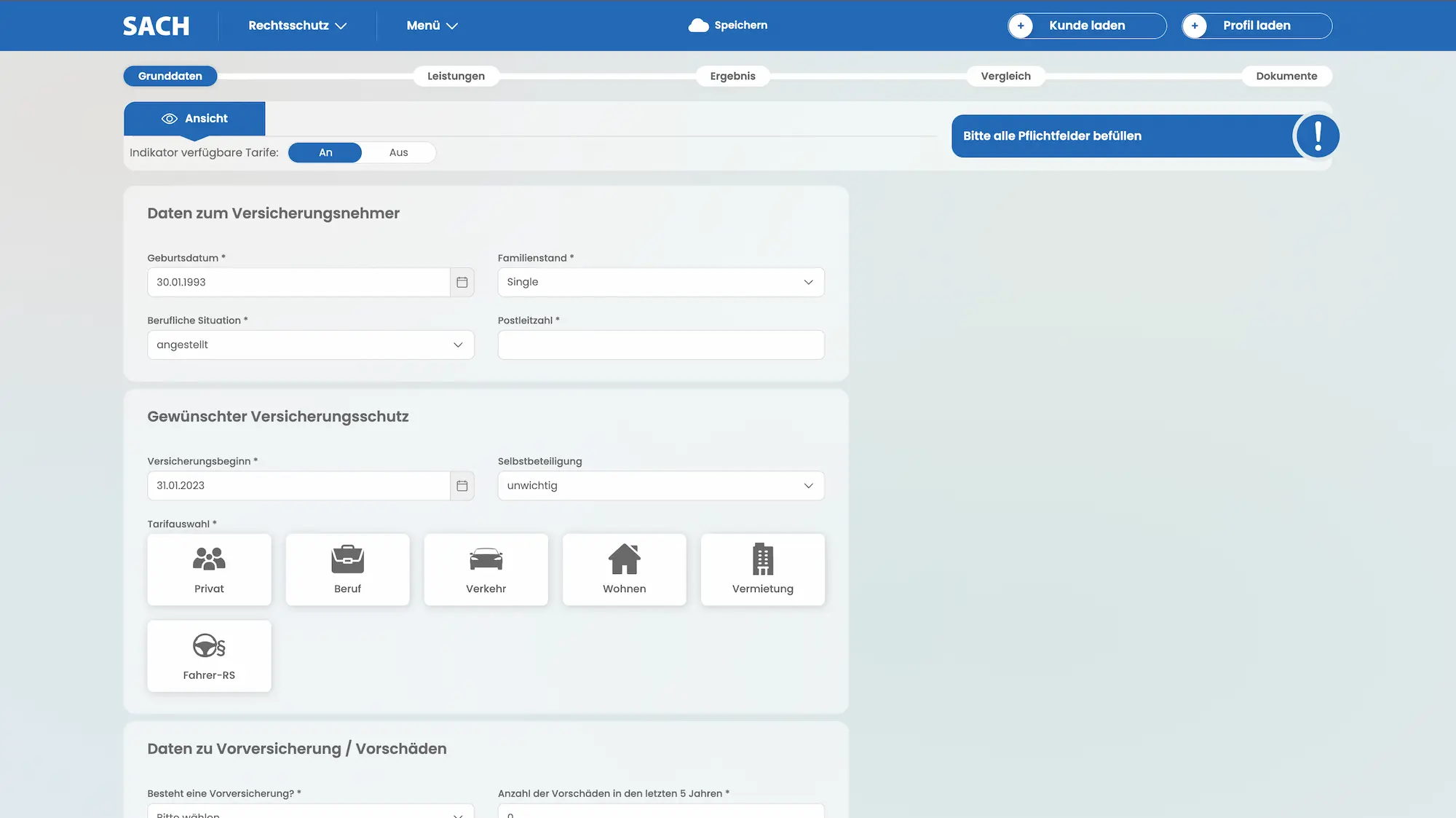Select the Vermietung building tariff tile
Viewport: 1456px width, 818px height.
(x=762, y=570)
